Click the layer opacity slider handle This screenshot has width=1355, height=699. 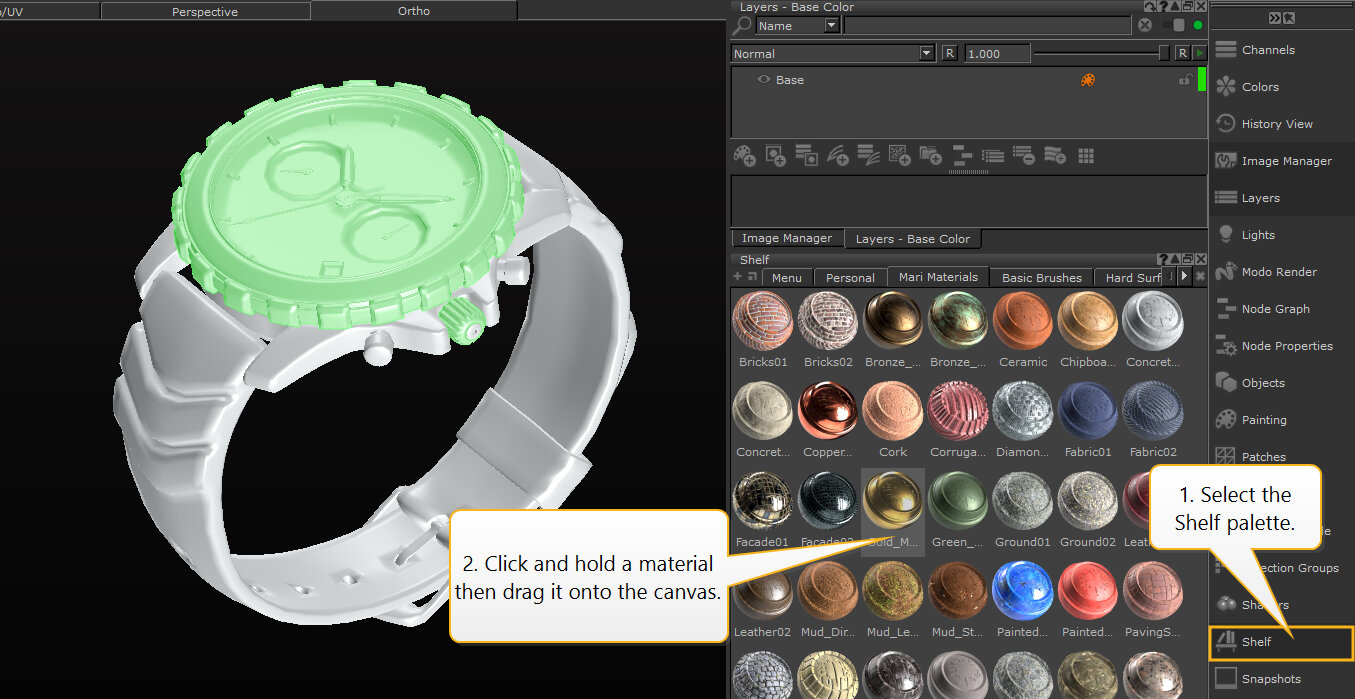coord(1163,53)
